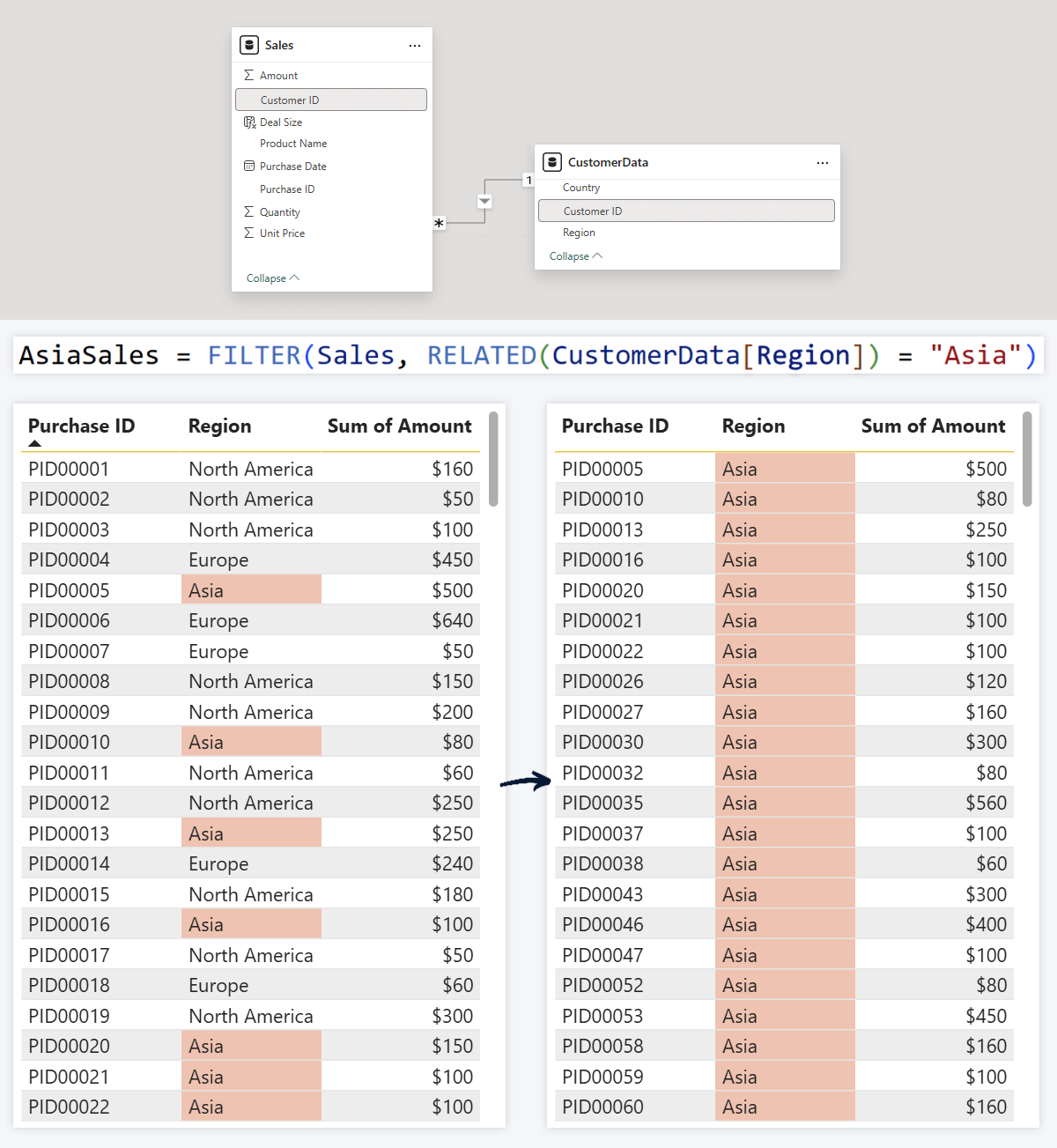Click into the AsiaSales DAX formula bar
The width and height of the screenshot is (1057, 1148).
[x=528, y=355]
